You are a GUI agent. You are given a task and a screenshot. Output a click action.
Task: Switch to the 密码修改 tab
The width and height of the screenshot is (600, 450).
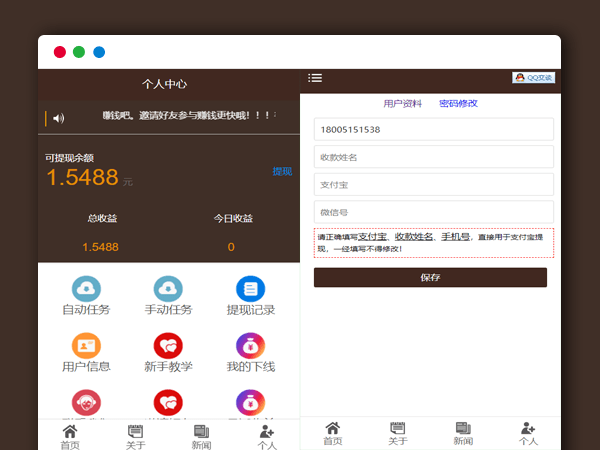coord(458,104)
